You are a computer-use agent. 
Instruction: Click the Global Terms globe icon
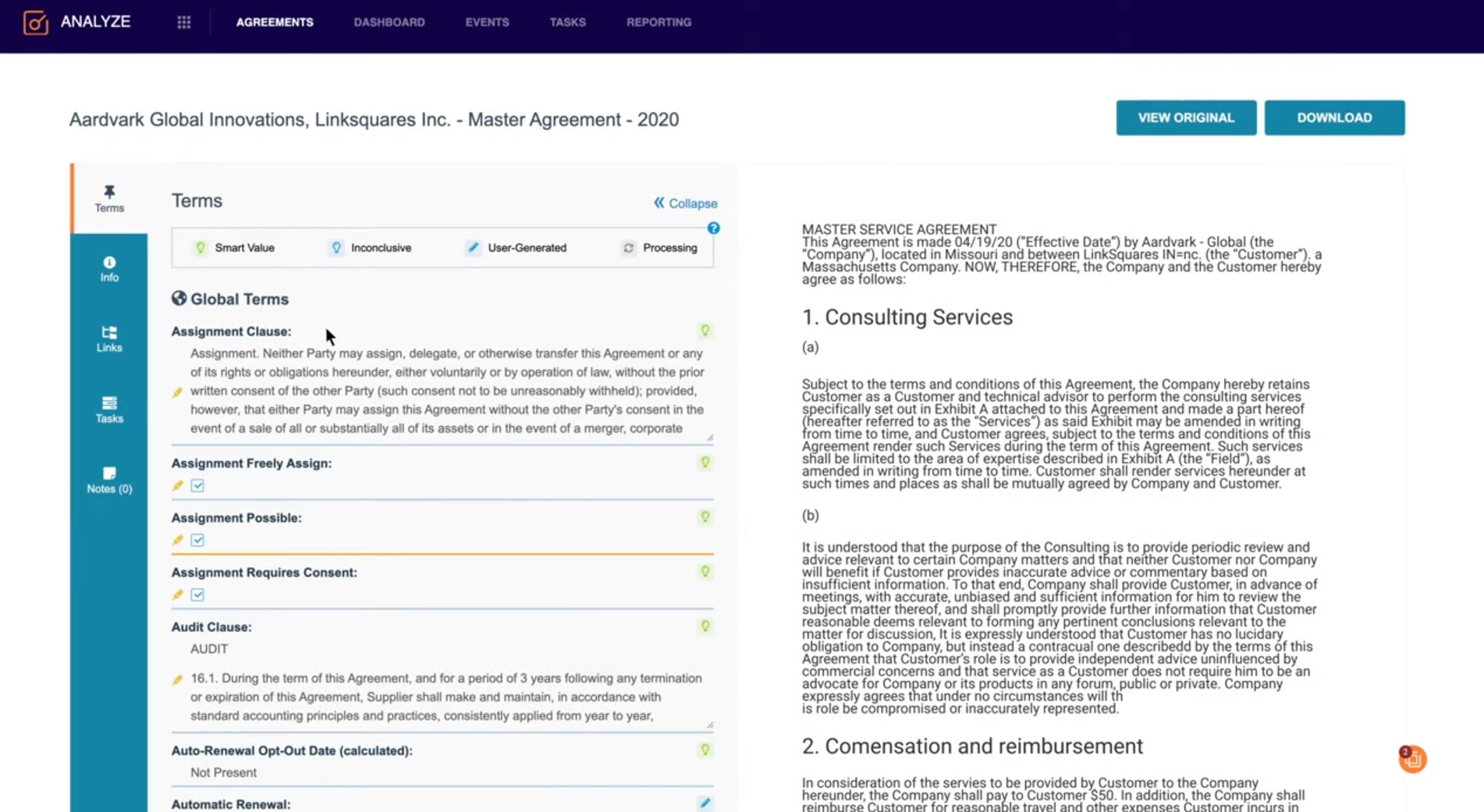[179, 299]
